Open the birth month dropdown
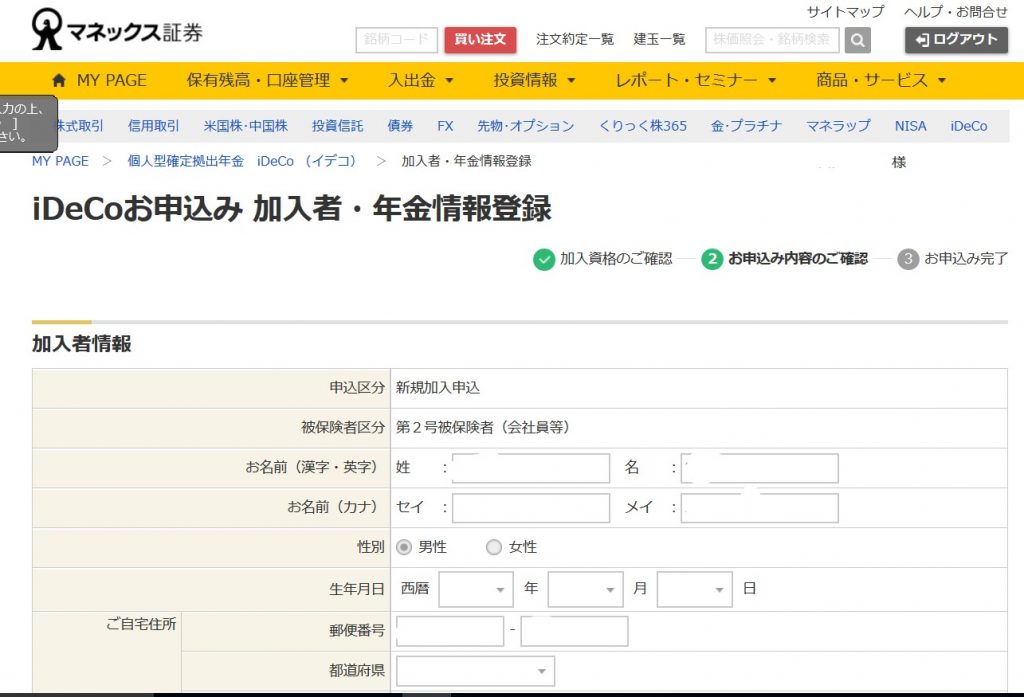 (584, 589)
